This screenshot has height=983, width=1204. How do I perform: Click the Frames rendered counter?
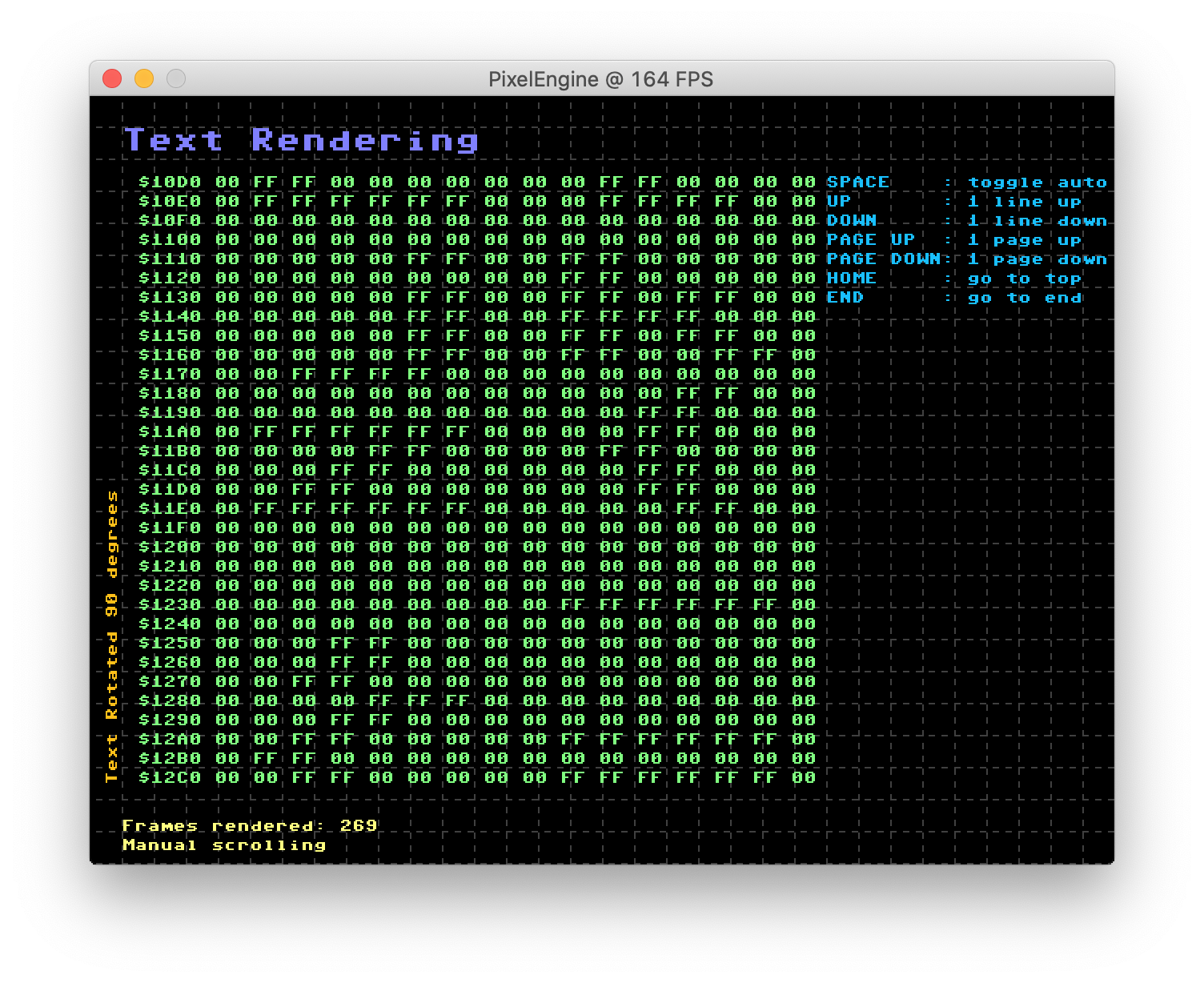[x=248, y=825]
